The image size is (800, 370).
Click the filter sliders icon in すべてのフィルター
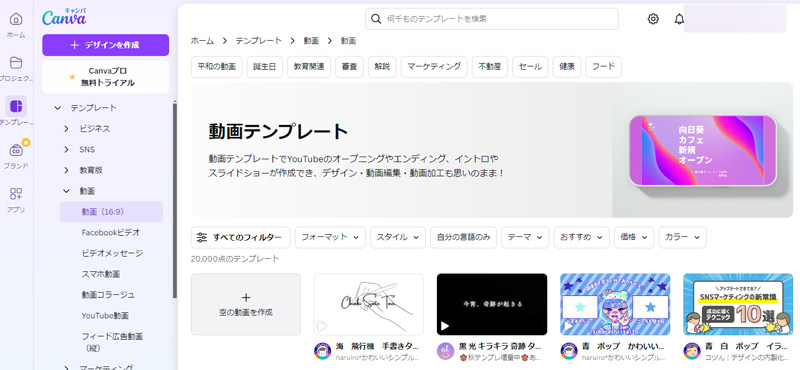click(x=202, y=237)
